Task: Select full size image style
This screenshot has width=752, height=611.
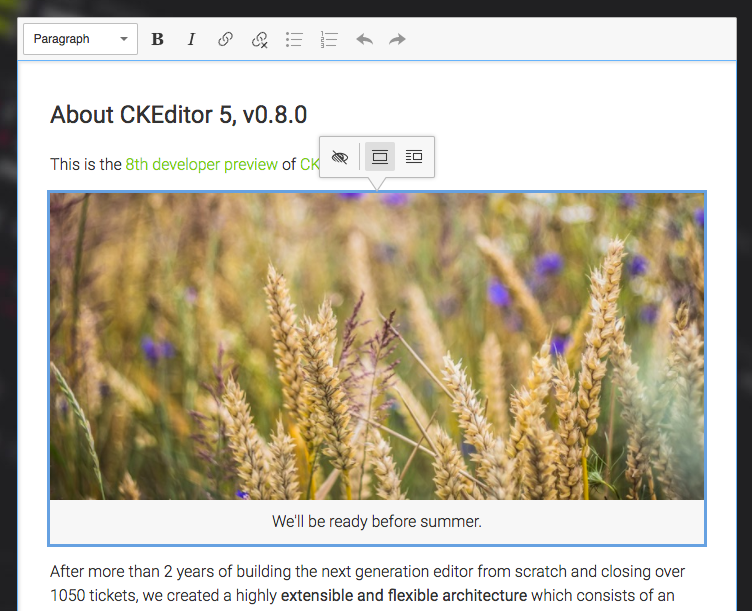Action: 380,157
